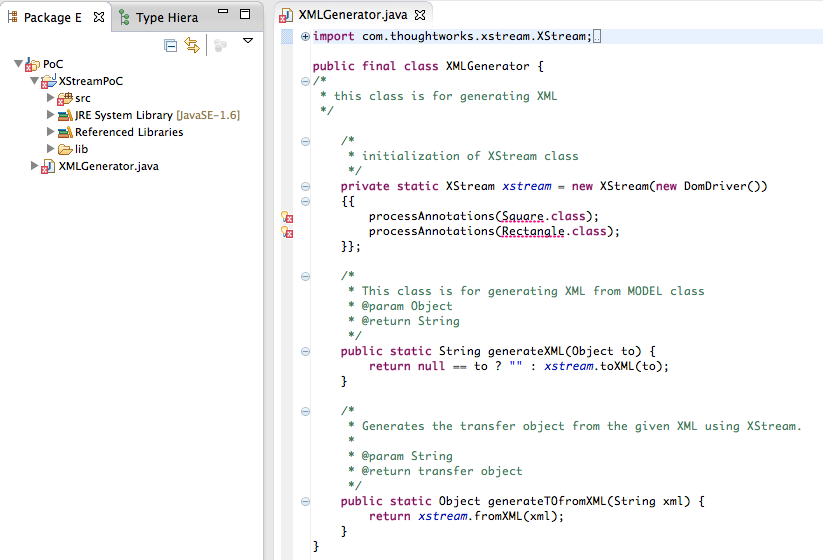Collapse the XStreamPoC project node

(35, 81)
